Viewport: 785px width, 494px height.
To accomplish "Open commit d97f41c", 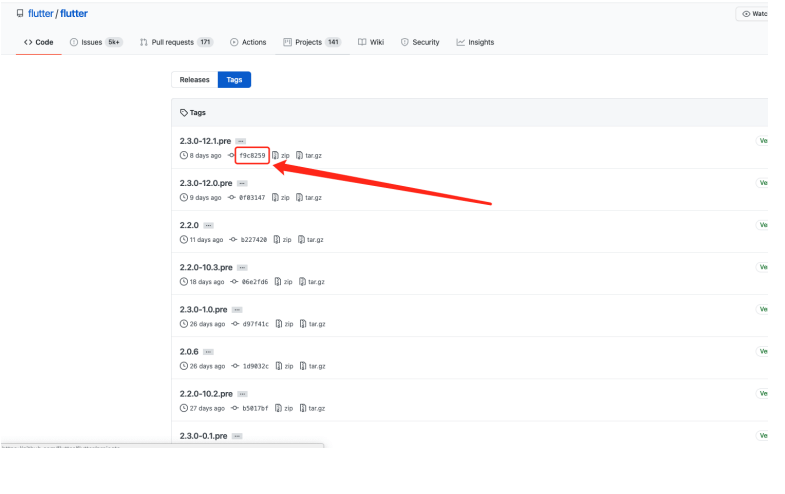I will 255,324.
